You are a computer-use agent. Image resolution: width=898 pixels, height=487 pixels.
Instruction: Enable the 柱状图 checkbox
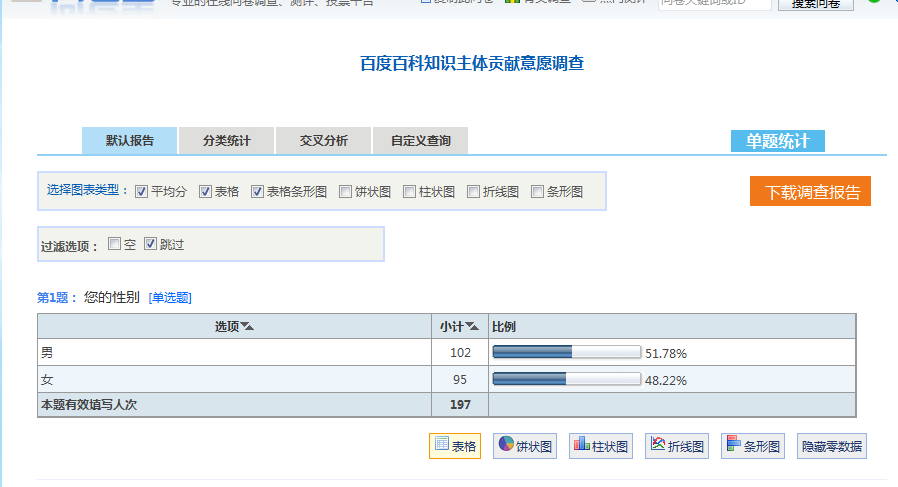click(x=409, y=192)
